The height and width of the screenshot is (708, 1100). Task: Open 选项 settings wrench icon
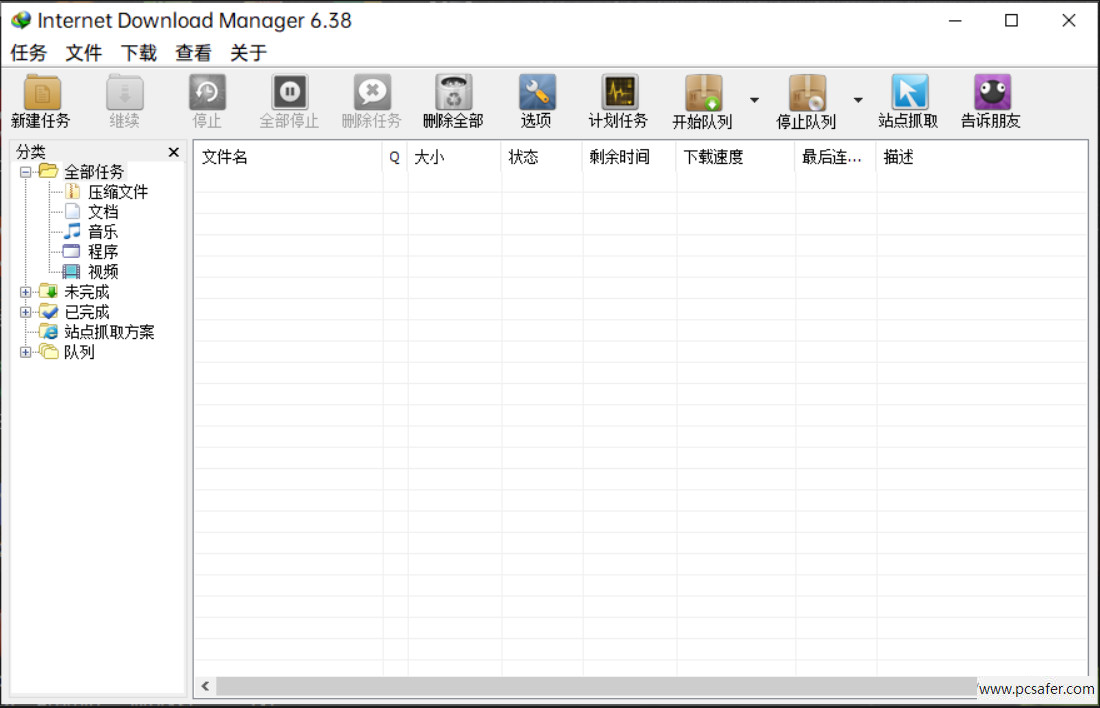click(536, 93)
